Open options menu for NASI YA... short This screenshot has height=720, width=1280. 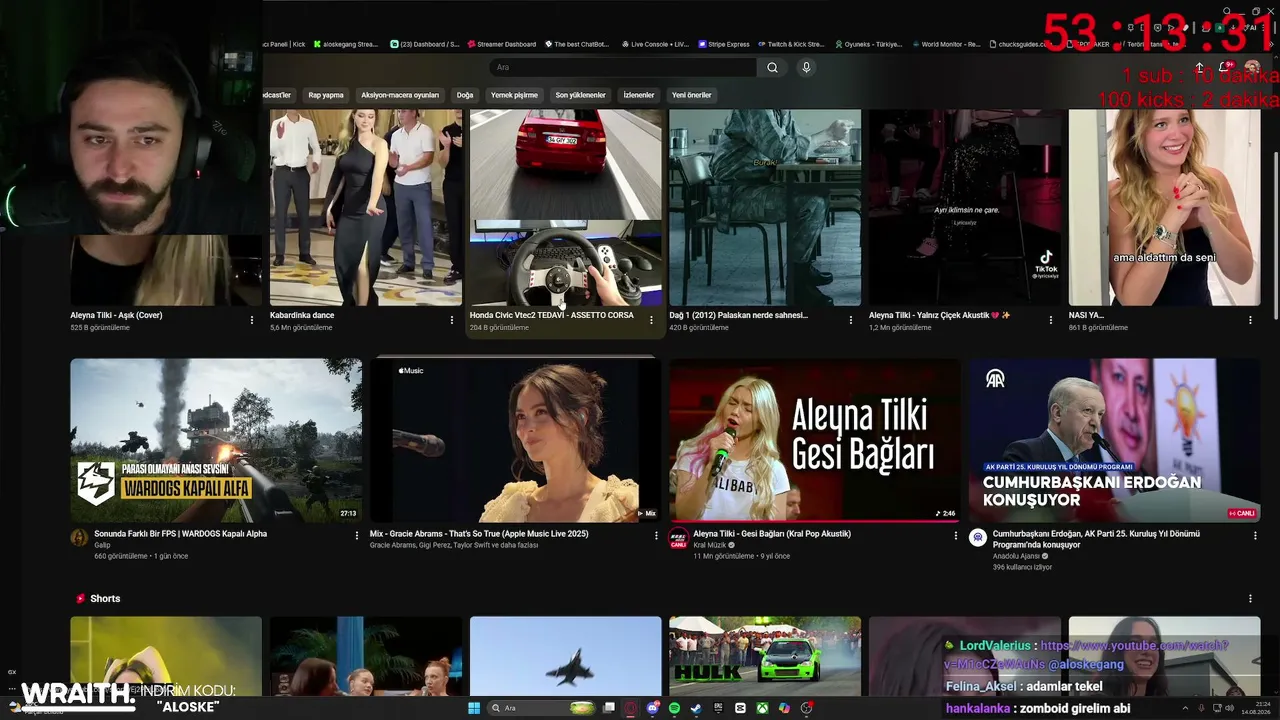point(1250,320)
